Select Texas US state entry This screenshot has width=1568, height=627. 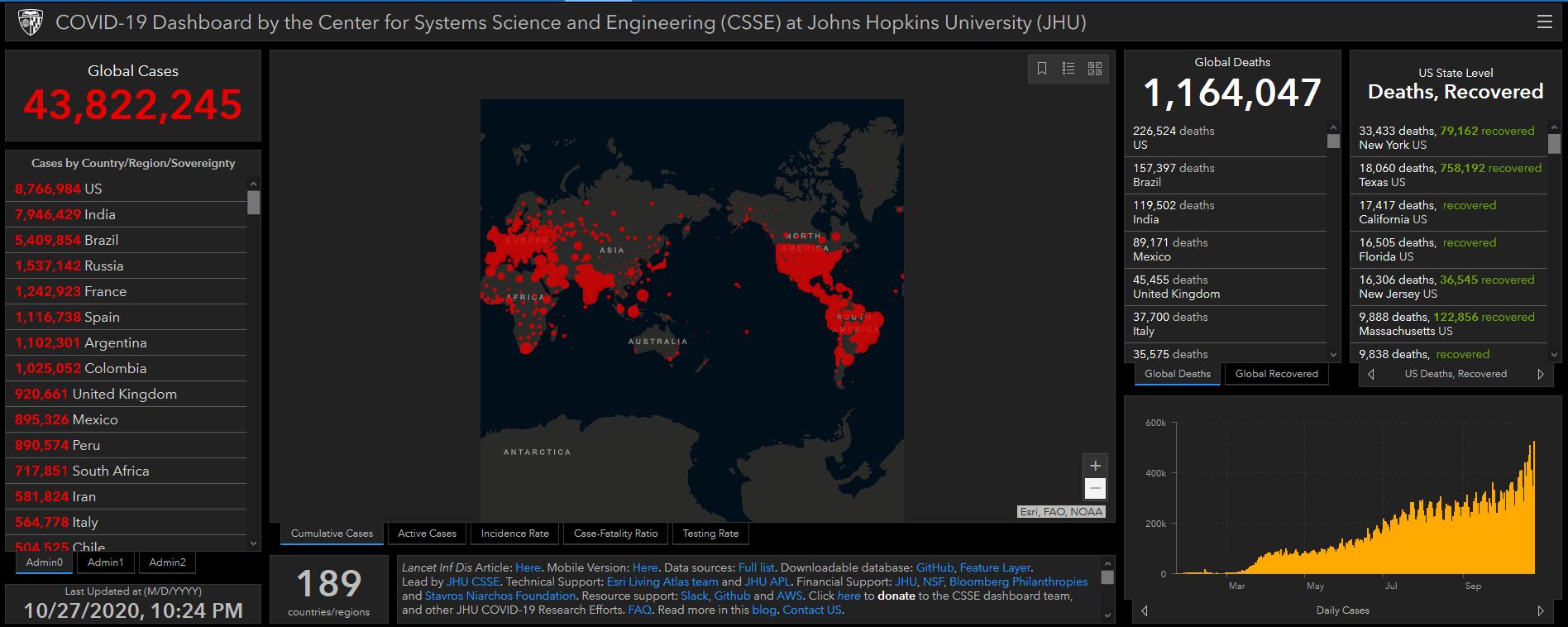click(x=1451, y=175)
